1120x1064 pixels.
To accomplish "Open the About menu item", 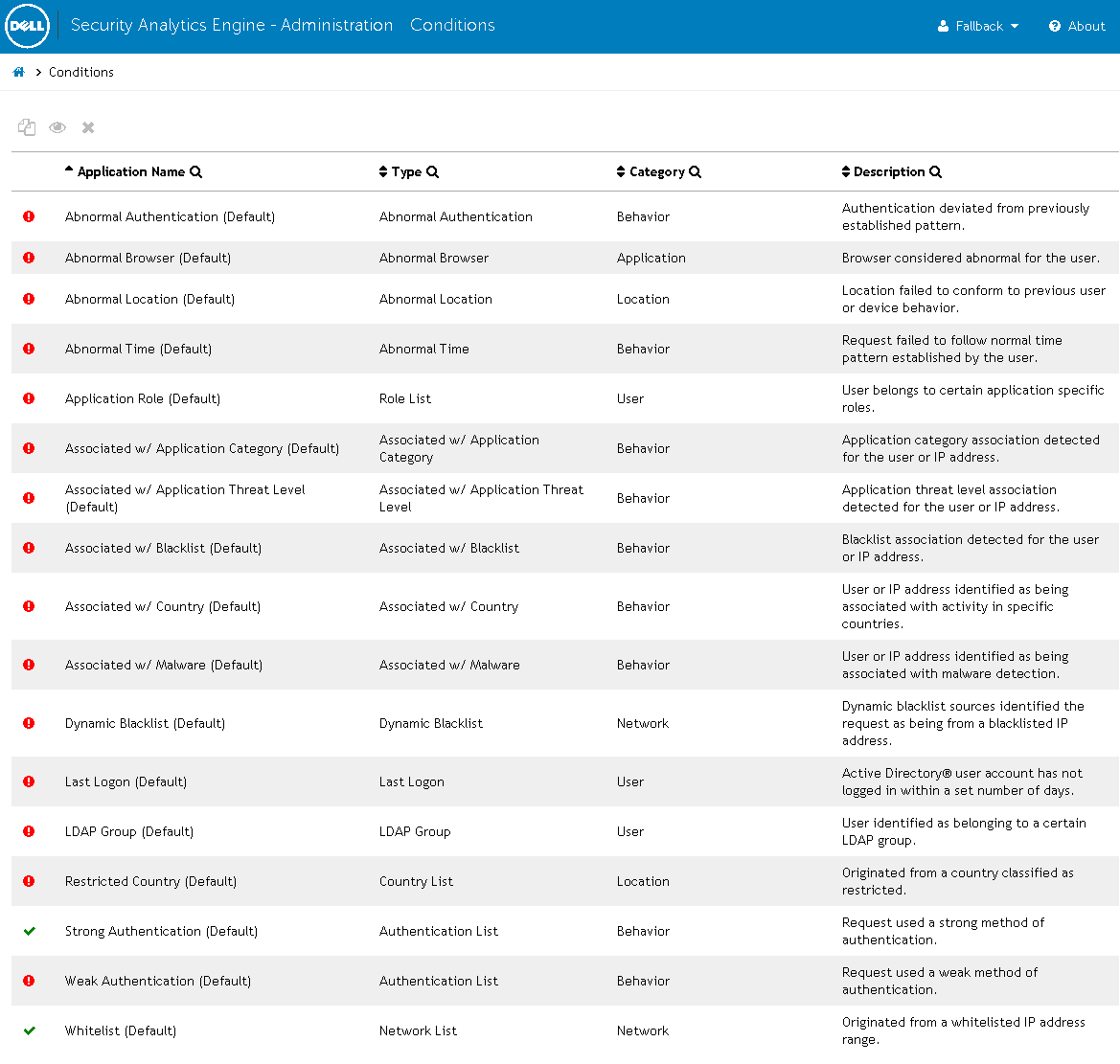I will click(1077, 27).
